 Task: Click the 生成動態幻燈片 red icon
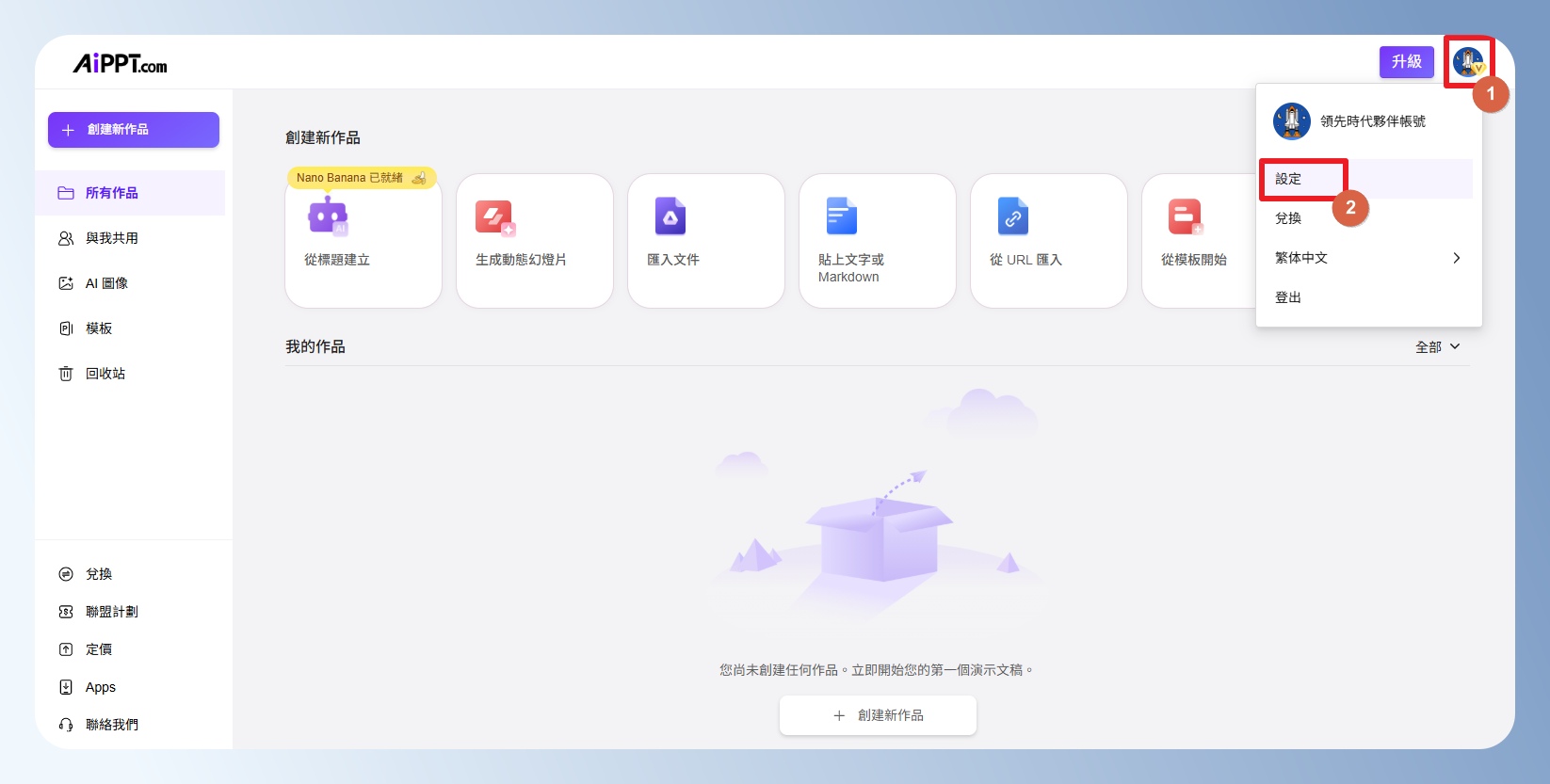tap(494, 217)
